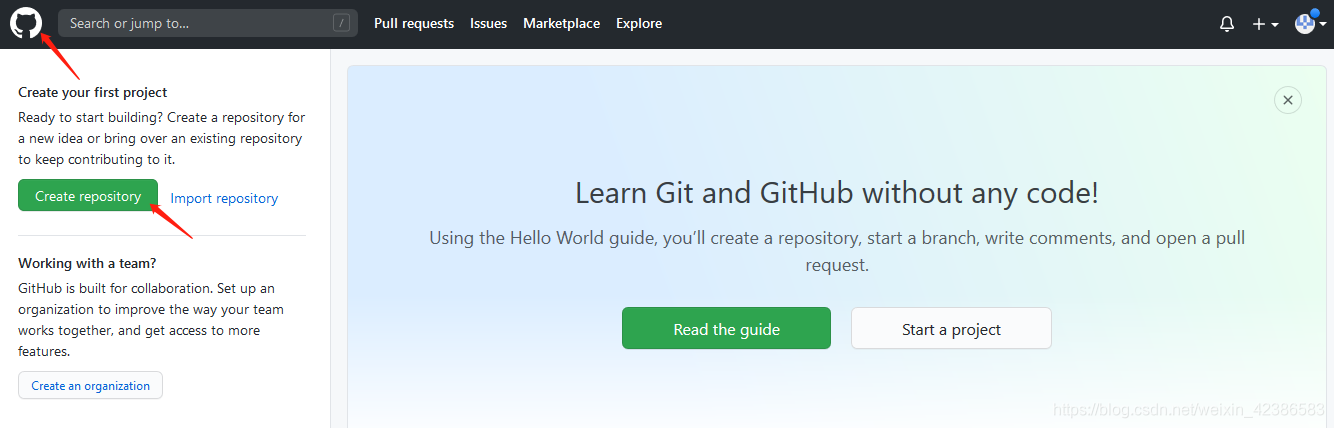Click 'Learn Git and GitHub without any code!' headline
Image resolution: width=1334 pixels, height=428 pixels.
tap(837, 193)
